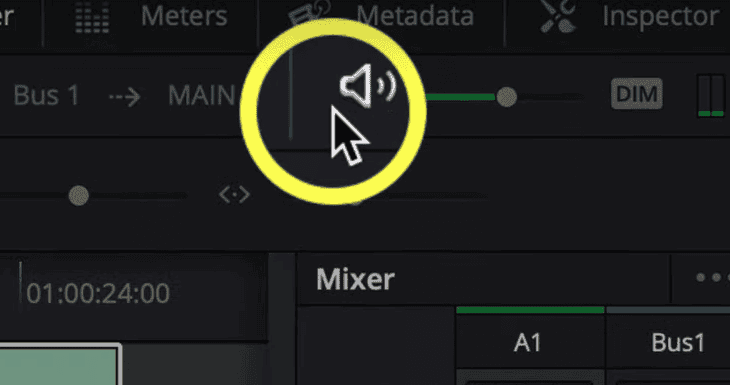This screenshot has width=730, height=385.
Task: Click the Inspector tools icon
Action: [557, 16]
